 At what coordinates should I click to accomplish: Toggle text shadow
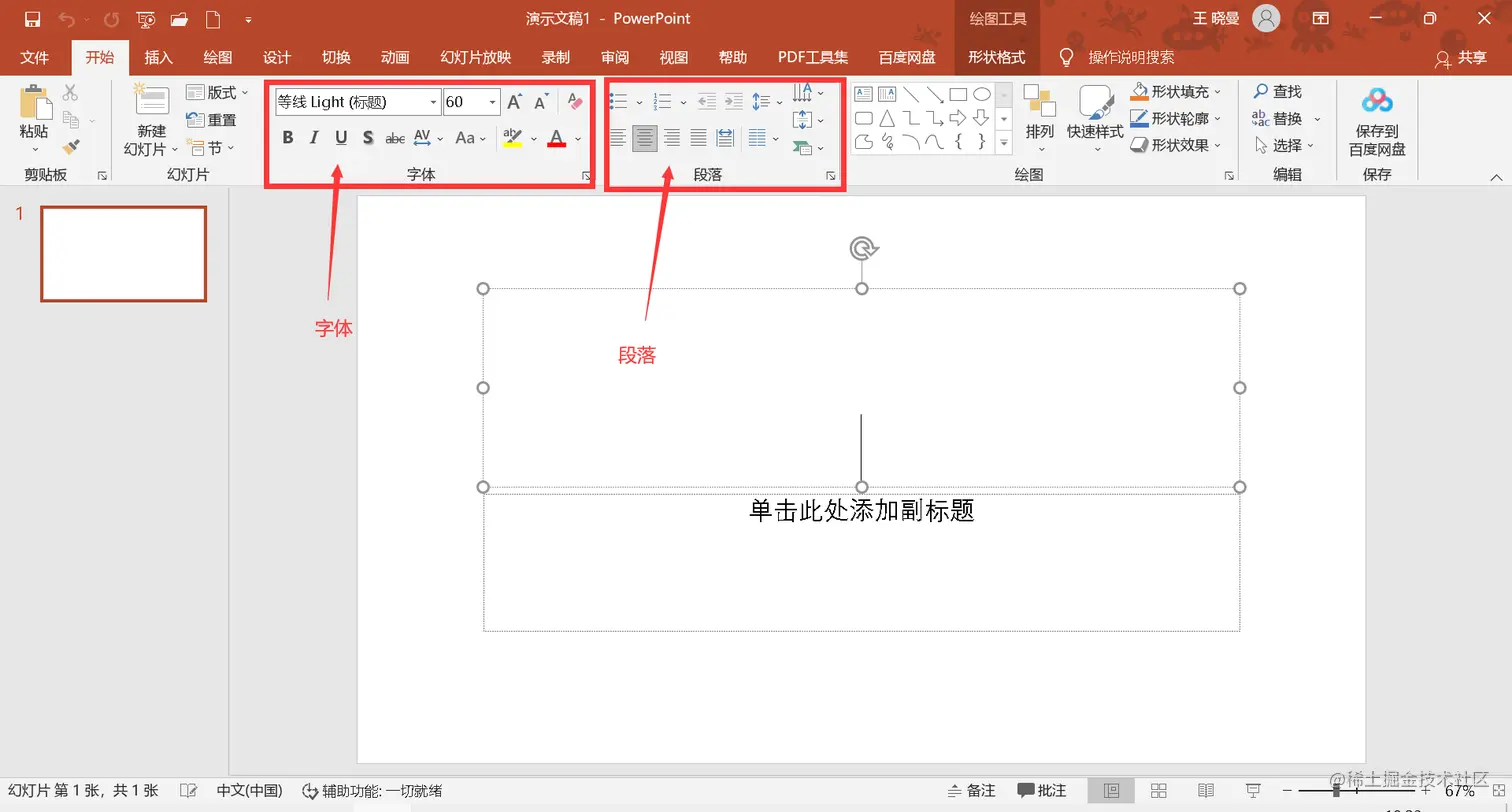(x=368, y=138)
